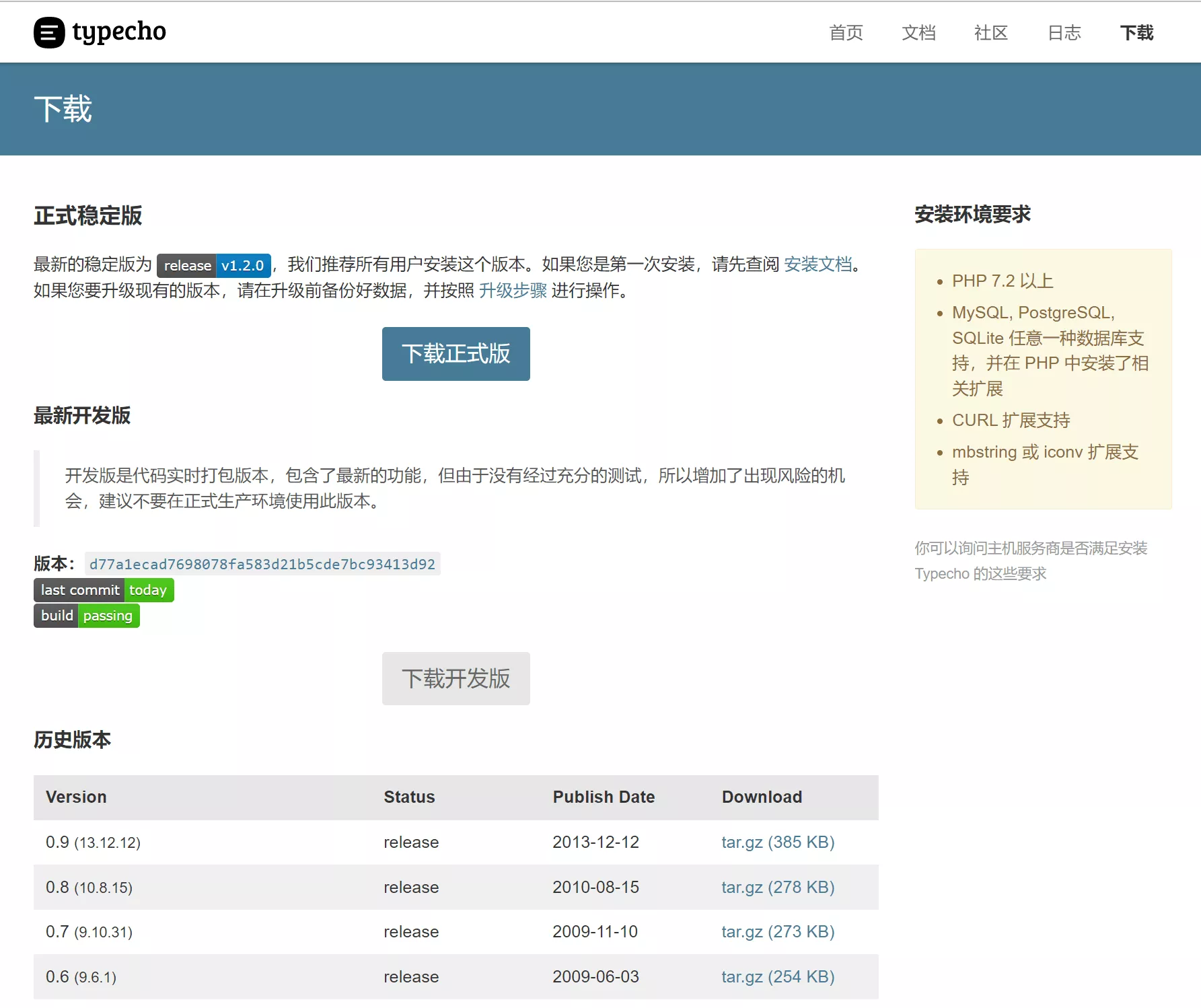Viewport: 1201px width, 1008px height.
Task: Click version cell 0.7 (9.10.31)
Action: pos(89,932)
